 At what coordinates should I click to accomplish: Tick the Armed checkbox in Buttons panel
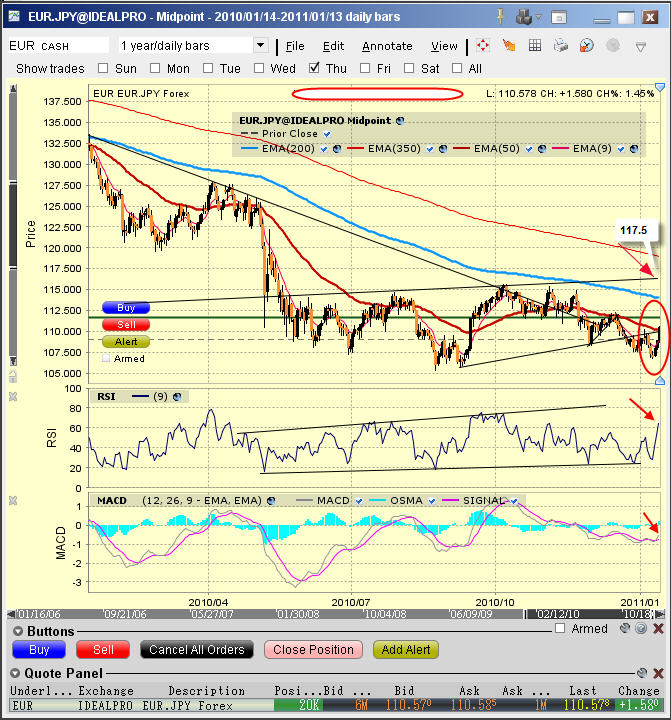point(560,628)
